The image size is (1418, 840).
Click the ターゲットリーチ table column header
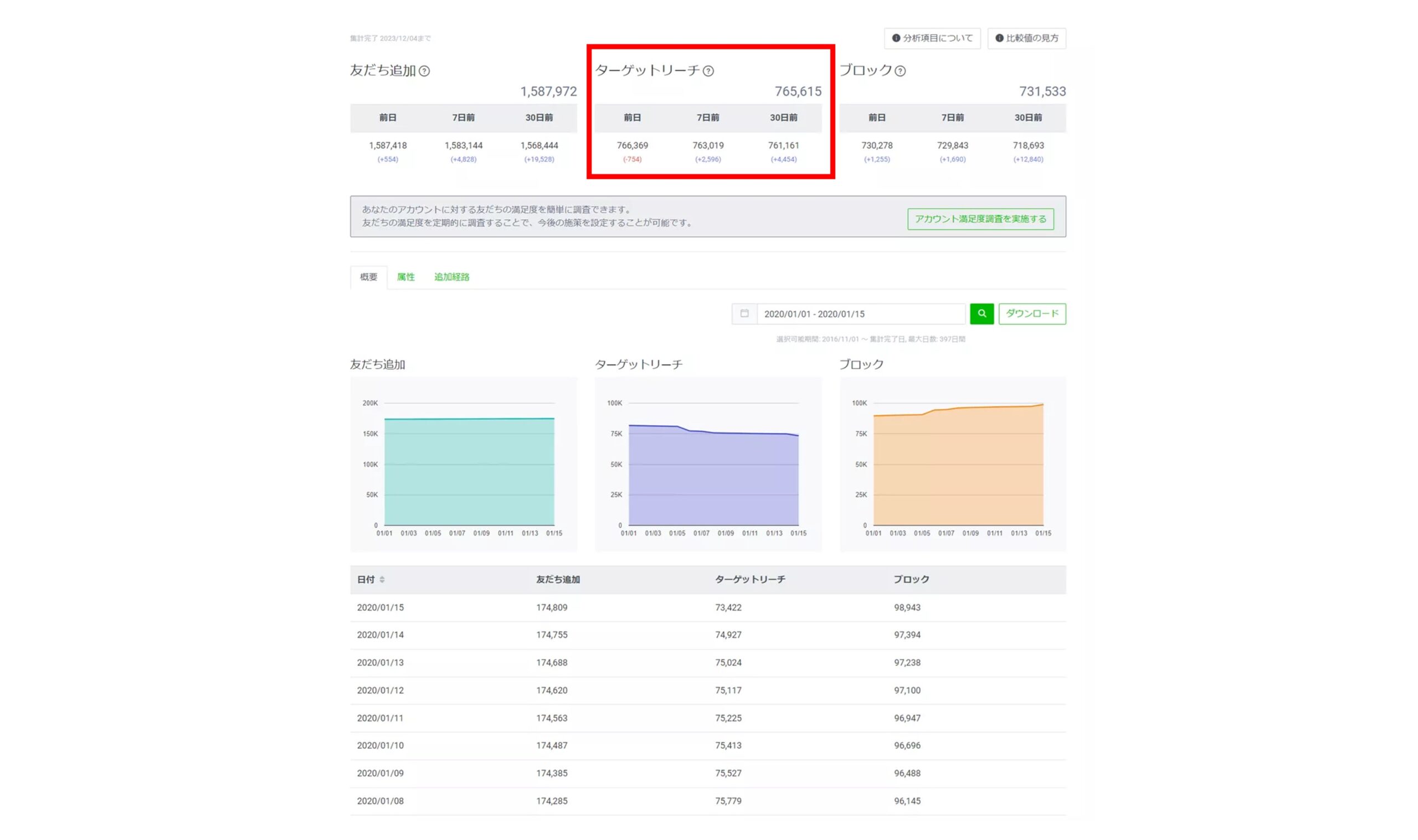point(750,579)
